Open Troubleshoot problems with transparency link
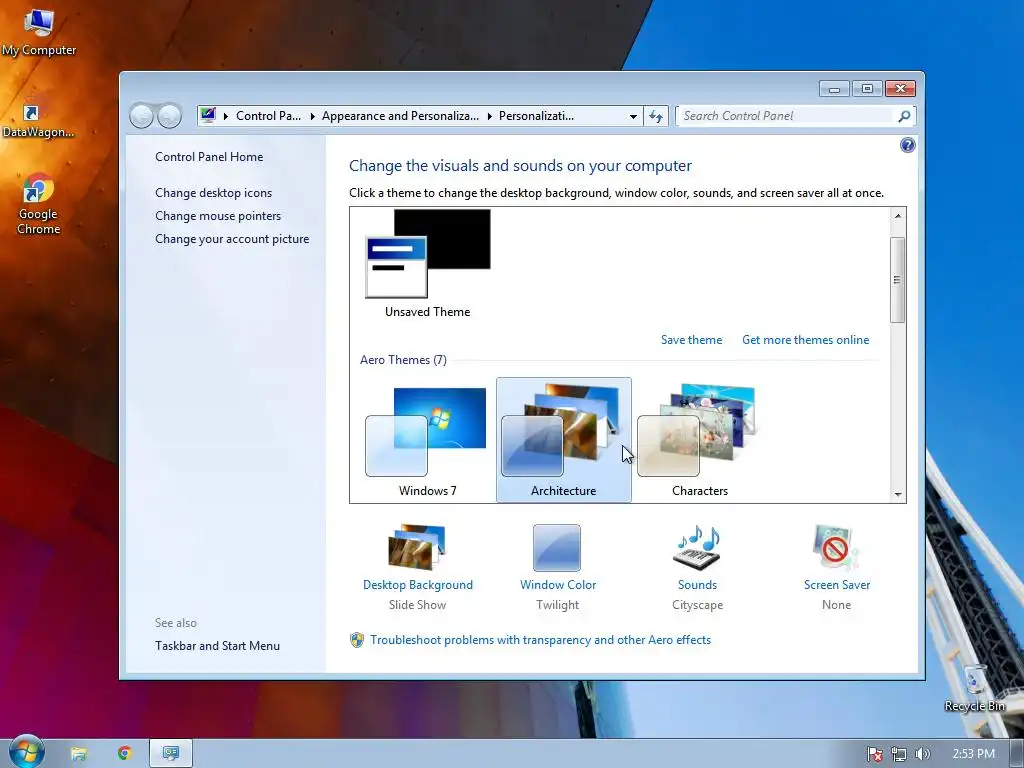 [x=541, y=640]
